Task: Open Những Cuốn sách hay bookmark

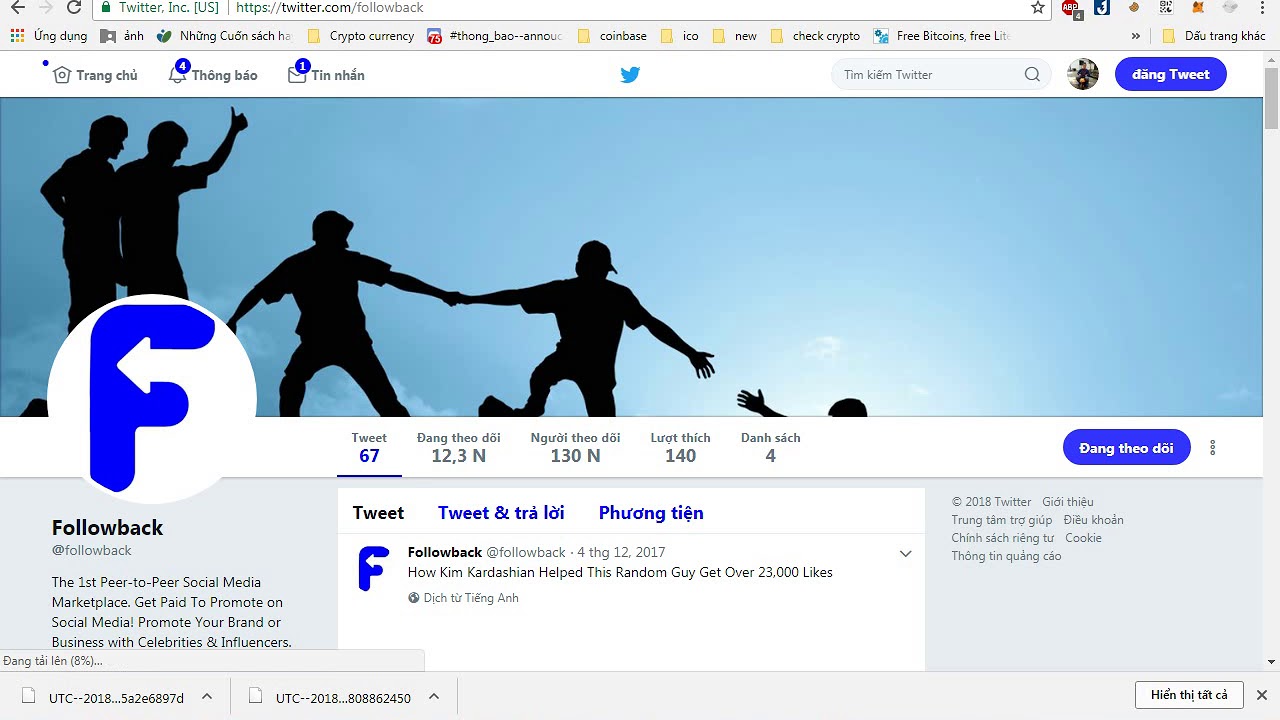Action: click(x=224, y=36)
